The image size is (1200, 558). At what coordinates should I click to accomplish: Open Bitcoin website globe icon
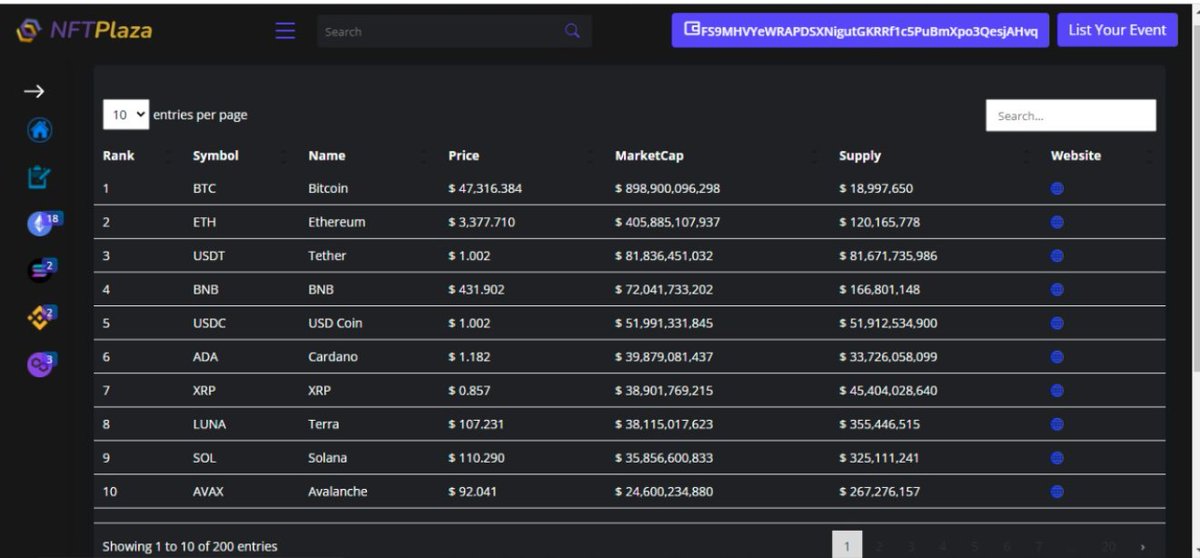click(1057, 188)
